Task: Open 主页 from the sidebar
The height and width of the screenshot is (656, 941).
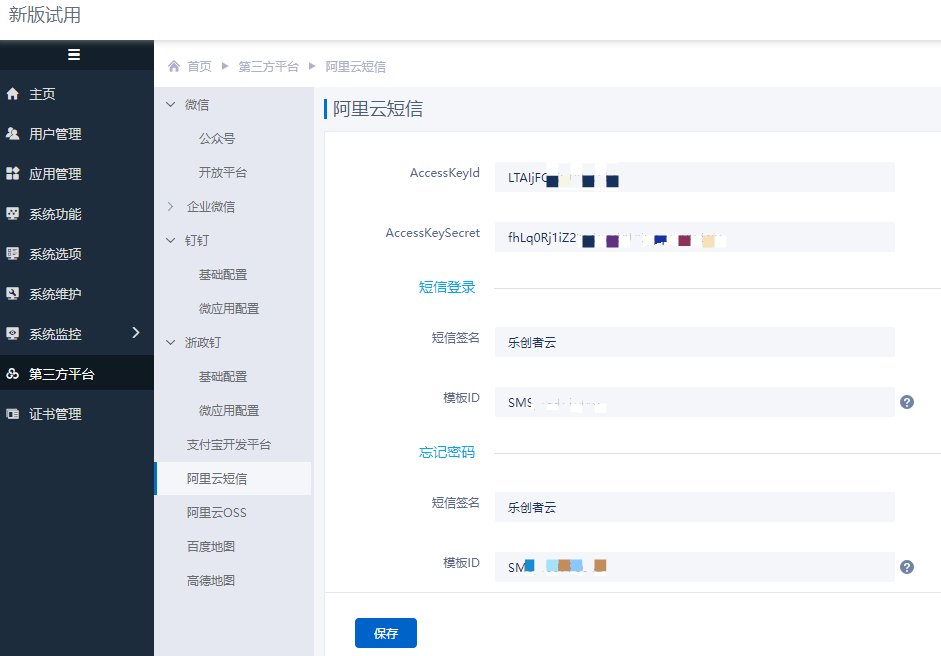Action: [x=42, y=94]
